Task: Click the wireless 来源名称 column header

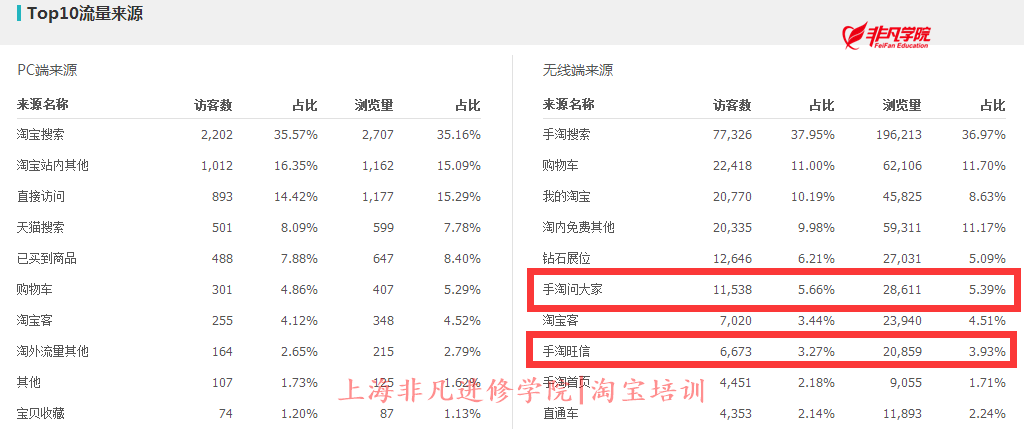Action: [x=568, y=105]
